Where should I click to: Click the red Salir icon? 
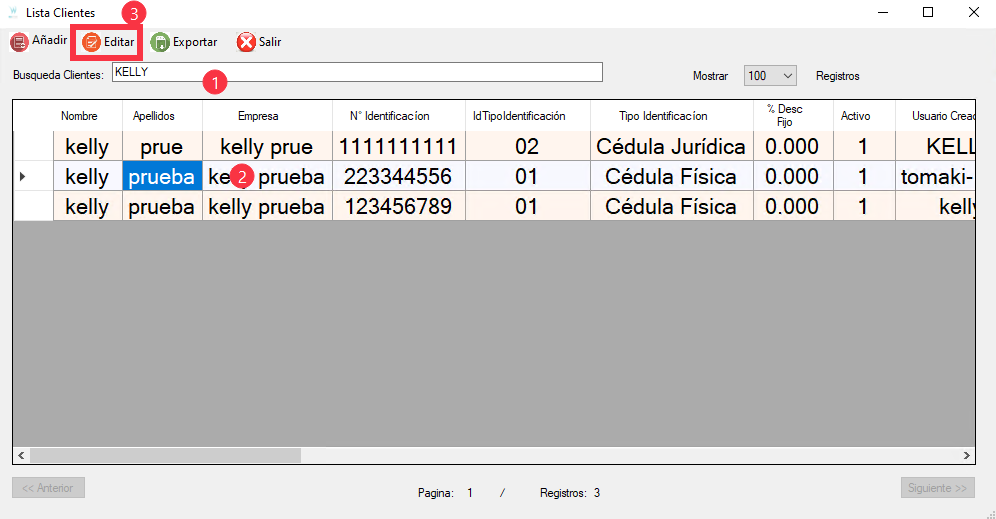246,42
